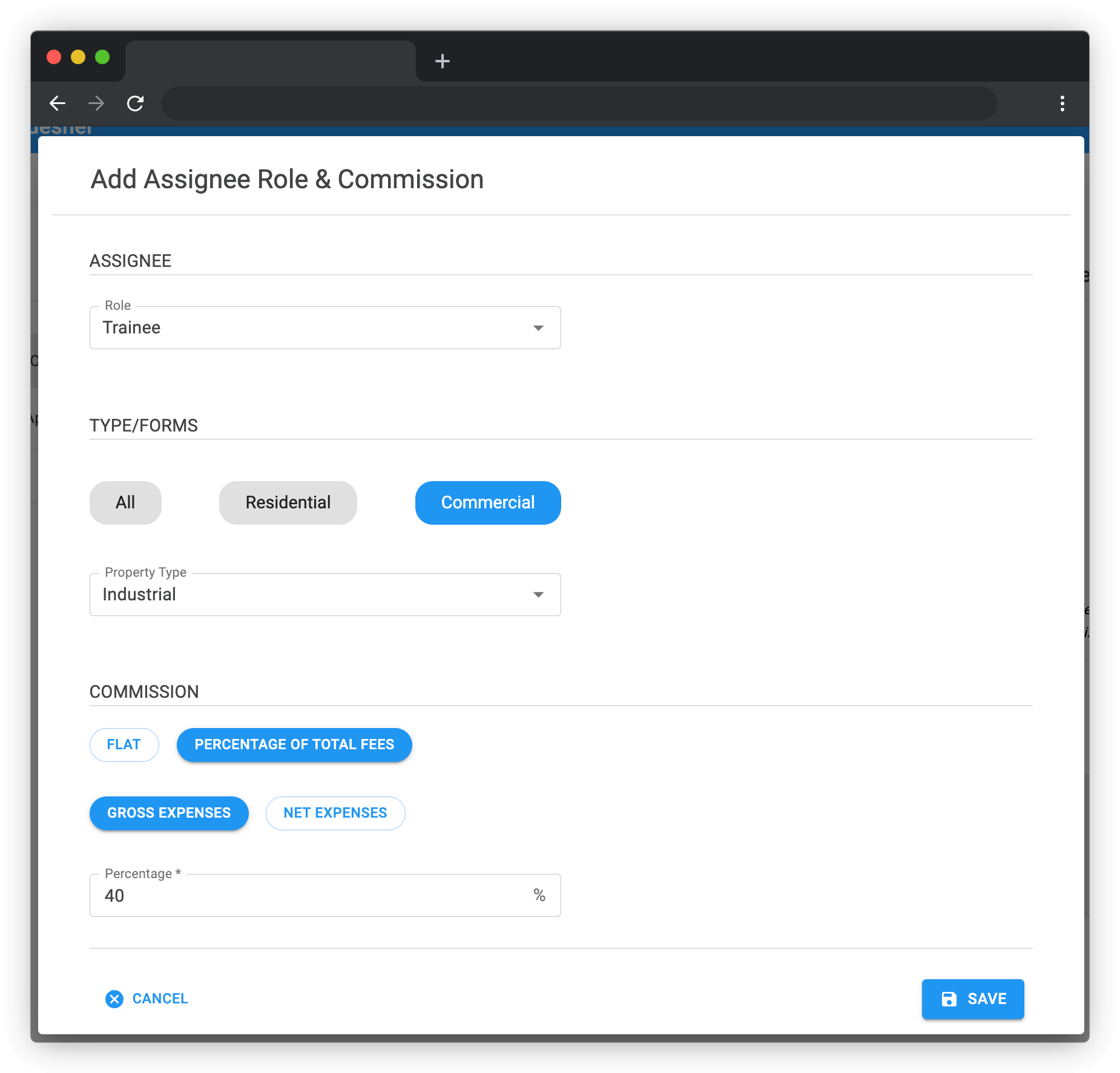Click the green maximize traffic light
Image resolution: width=1120 pixels, height=1073 pixels.
pos(103,57)
